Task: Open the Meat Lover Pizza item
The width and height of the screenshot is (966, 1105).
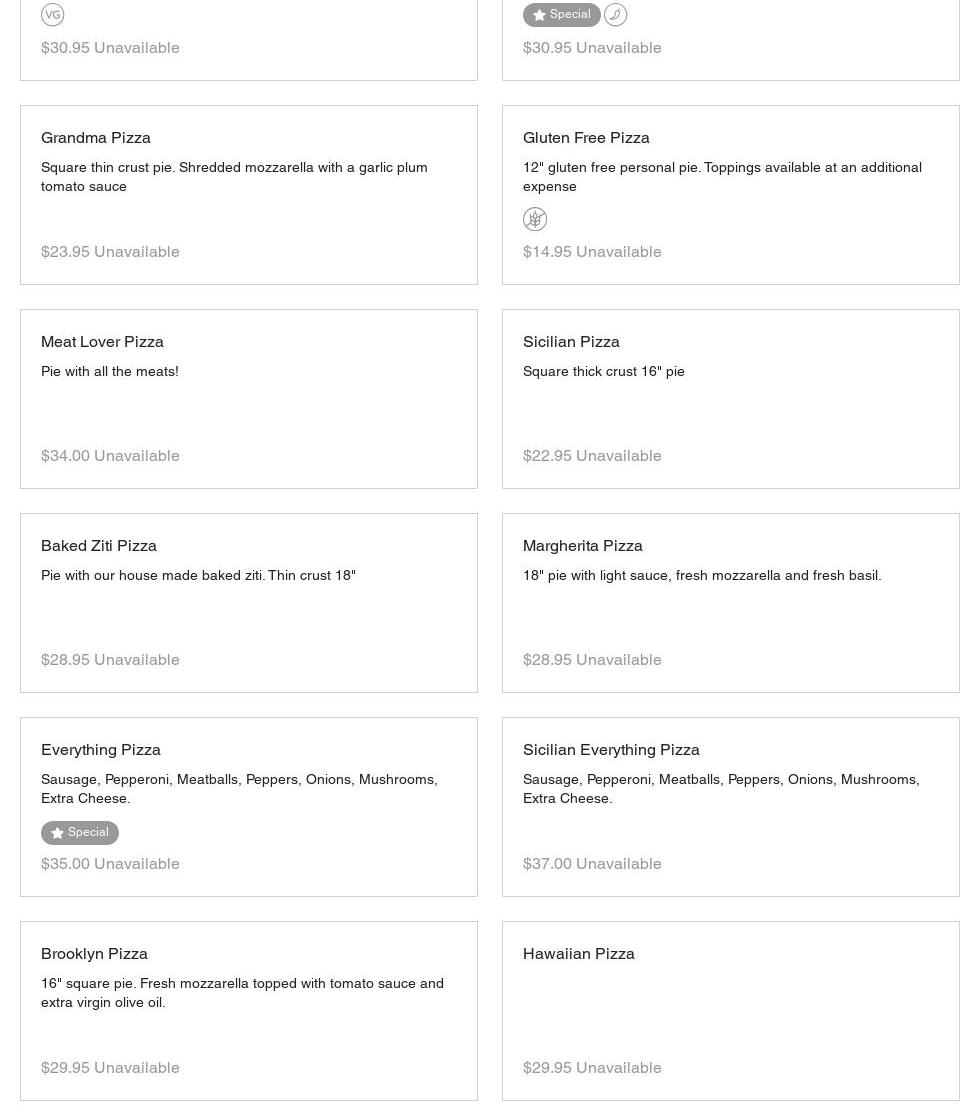Action: pos(102,342)
